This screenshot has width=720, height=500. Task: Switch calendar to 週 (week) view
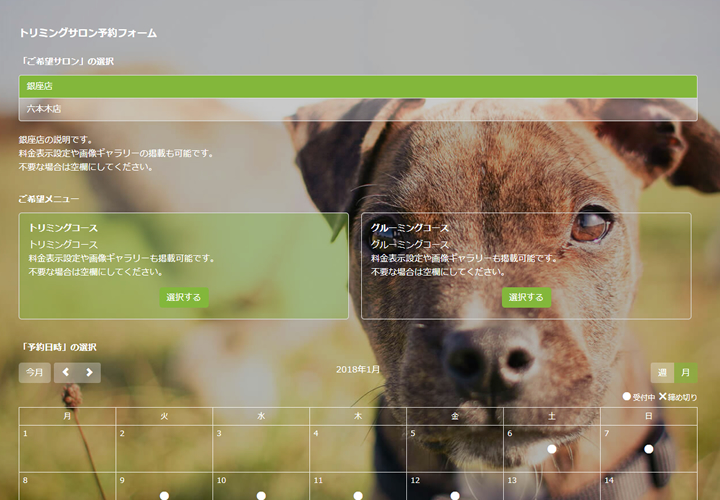662,373
